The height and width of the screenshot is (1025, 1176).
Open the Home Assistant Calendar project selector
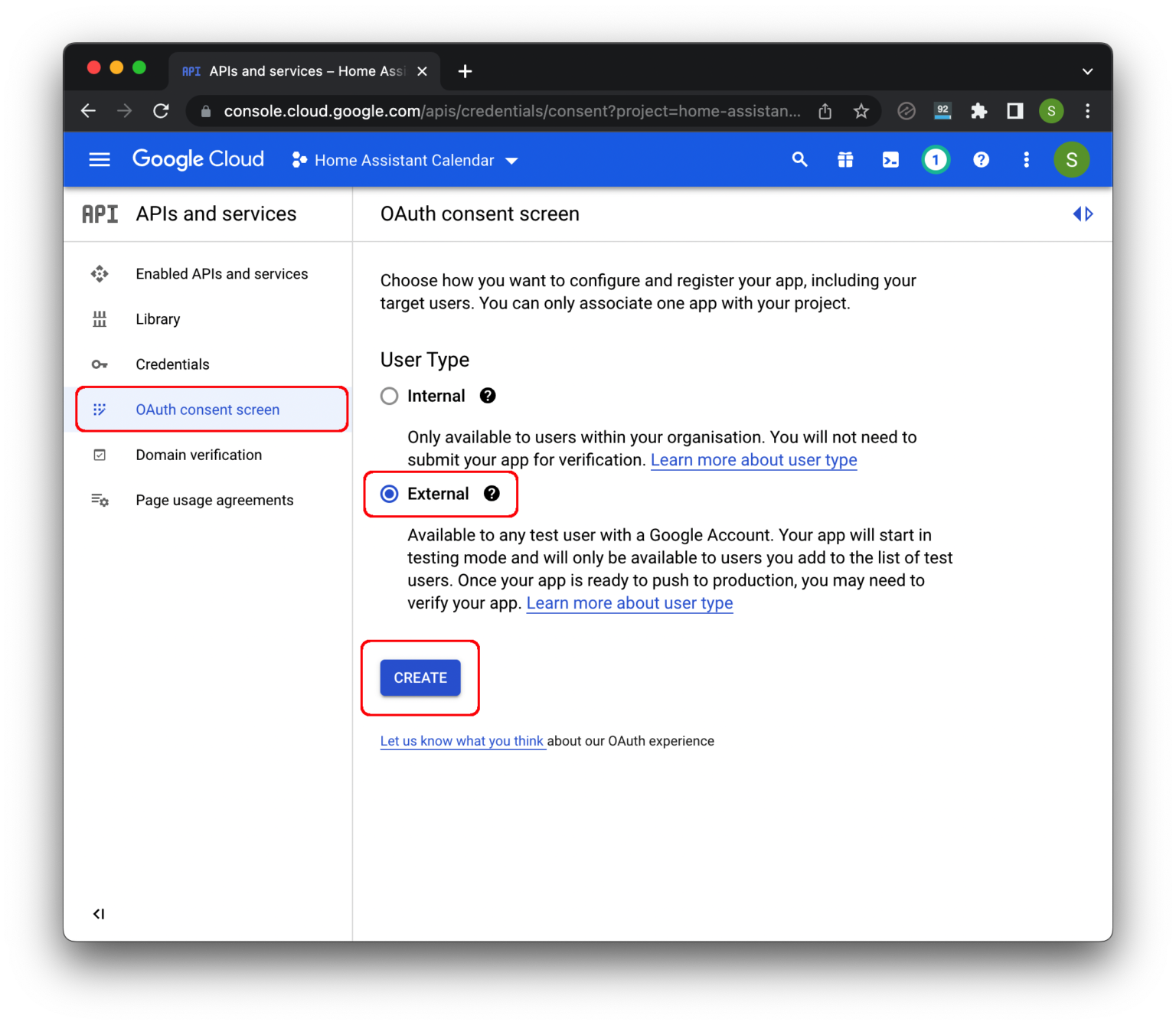point(404,160)
